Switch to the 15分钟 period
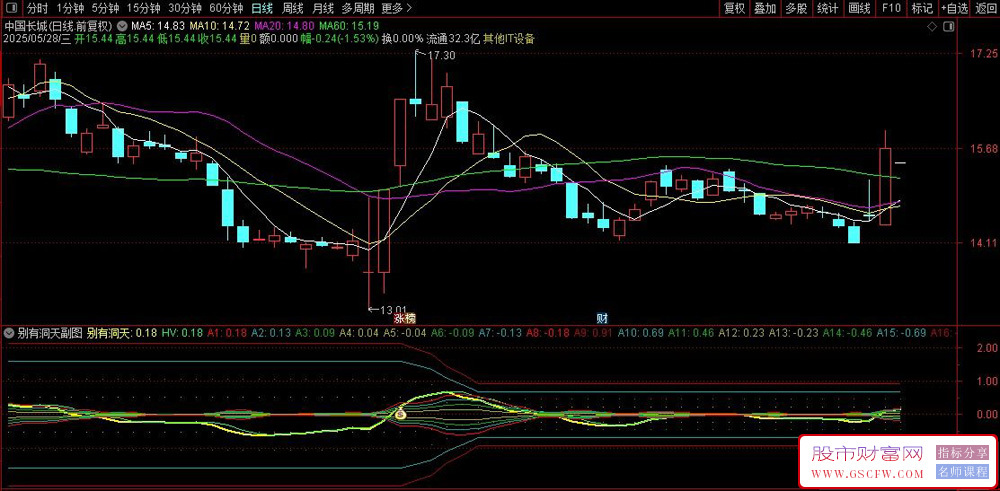 (143, 8)
